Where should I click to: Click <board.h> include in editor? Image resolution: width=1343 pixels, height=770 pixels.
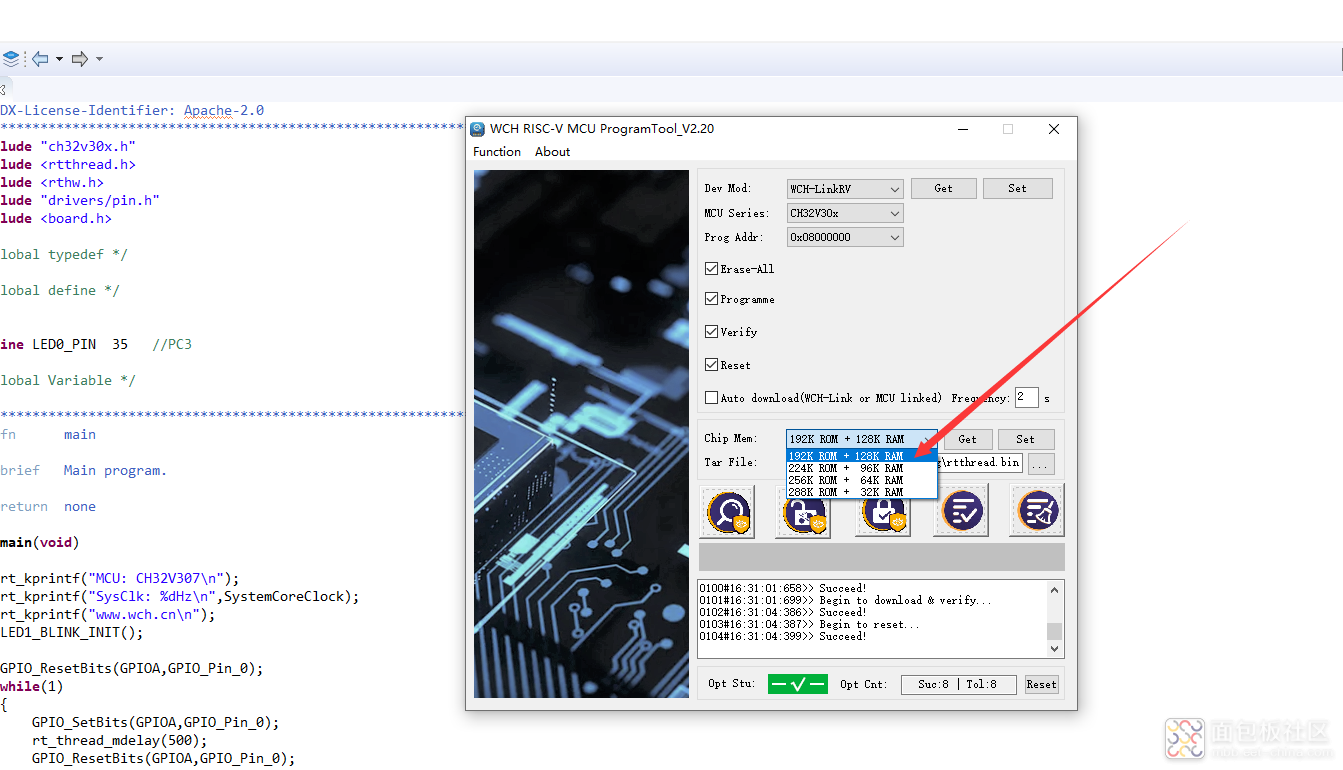point(75,218)
